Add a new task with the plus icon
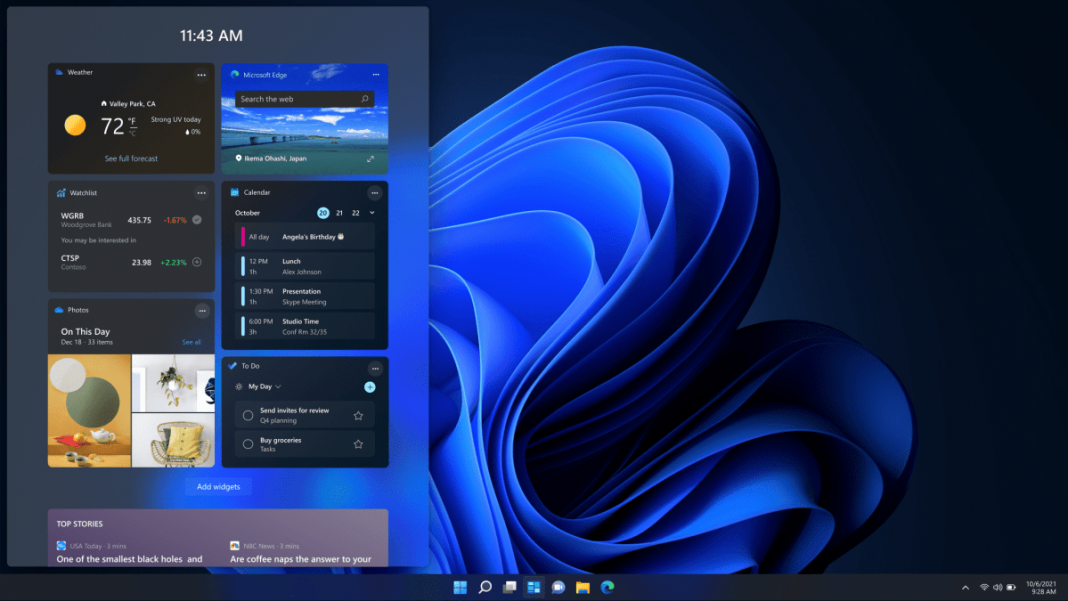 [370, 387]
